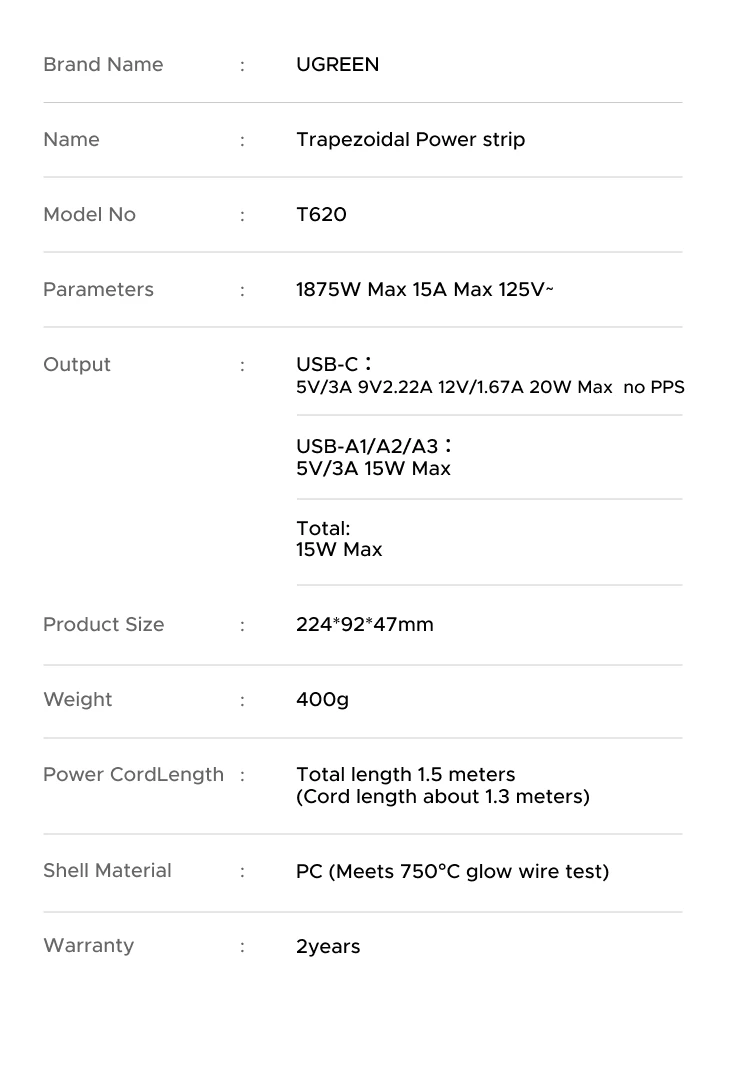Select the T620 model number
The height and width of the screenshot is (1081, 750).
pyautogui.click(x=321, y=214)
